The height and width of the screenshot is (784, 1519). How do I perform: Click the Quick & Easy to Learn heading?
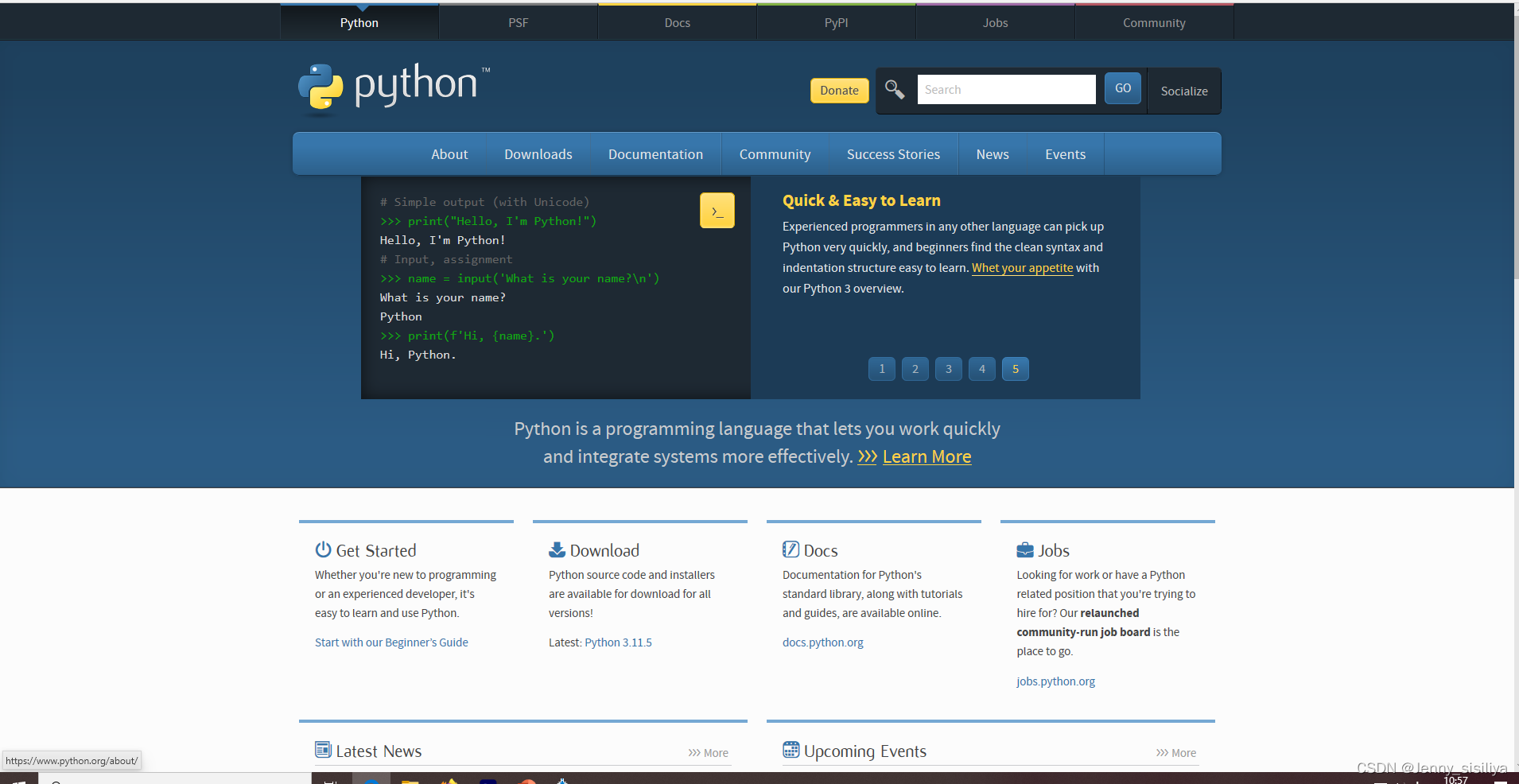point(861,200)
